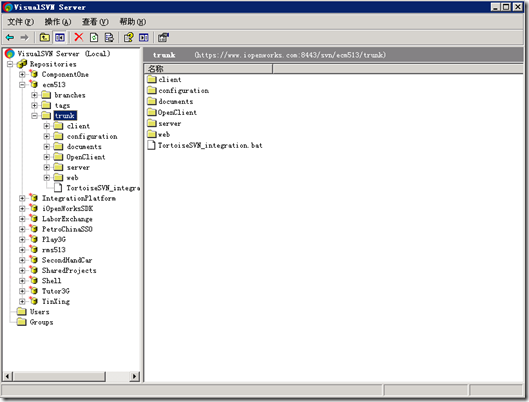The image size is (529, 402).
Task: Select the Repositories tree node
Action: (x=53, y=64)
